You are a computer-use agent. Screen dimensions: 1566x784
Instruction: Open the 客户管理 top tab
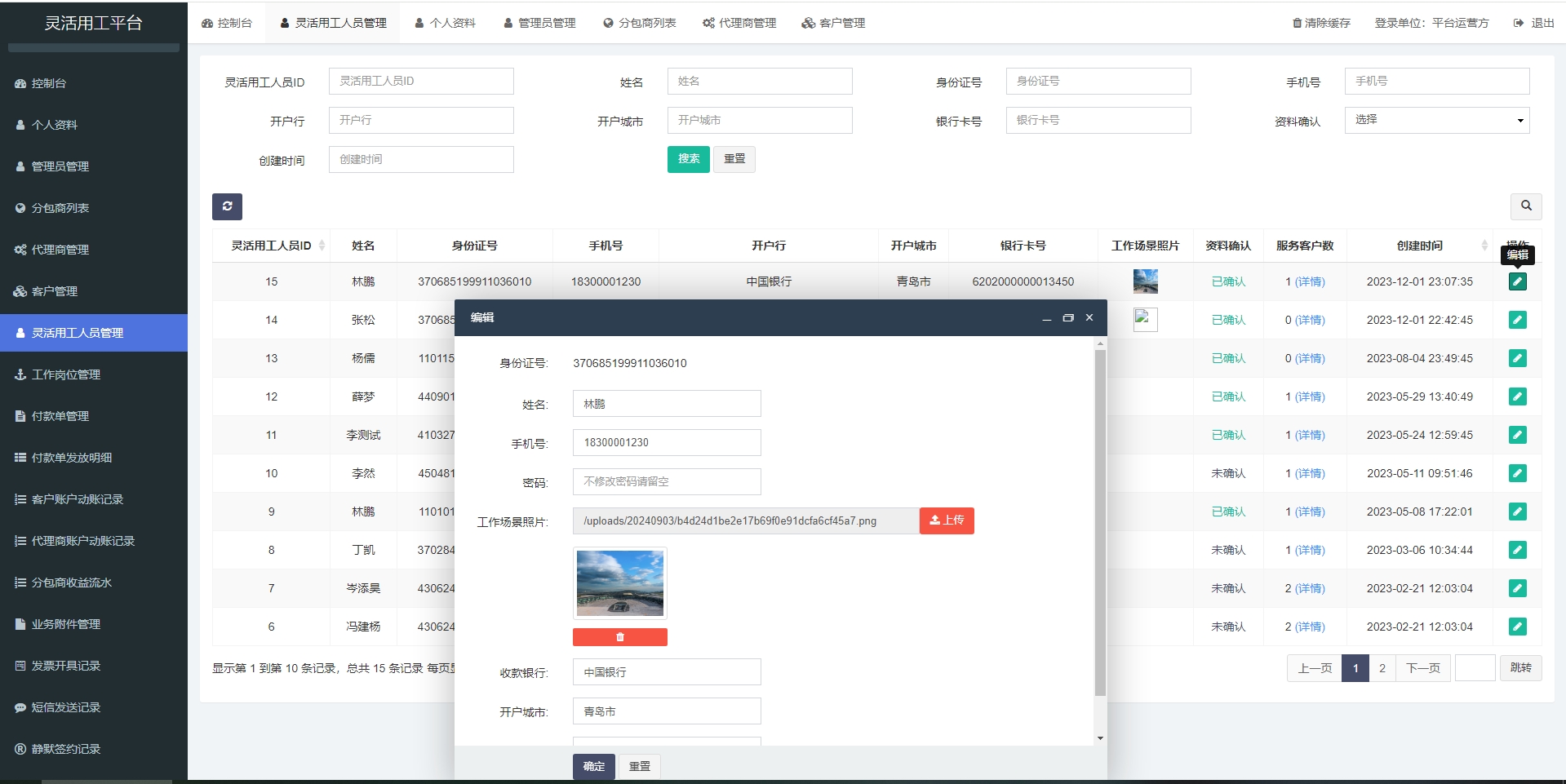833,23
